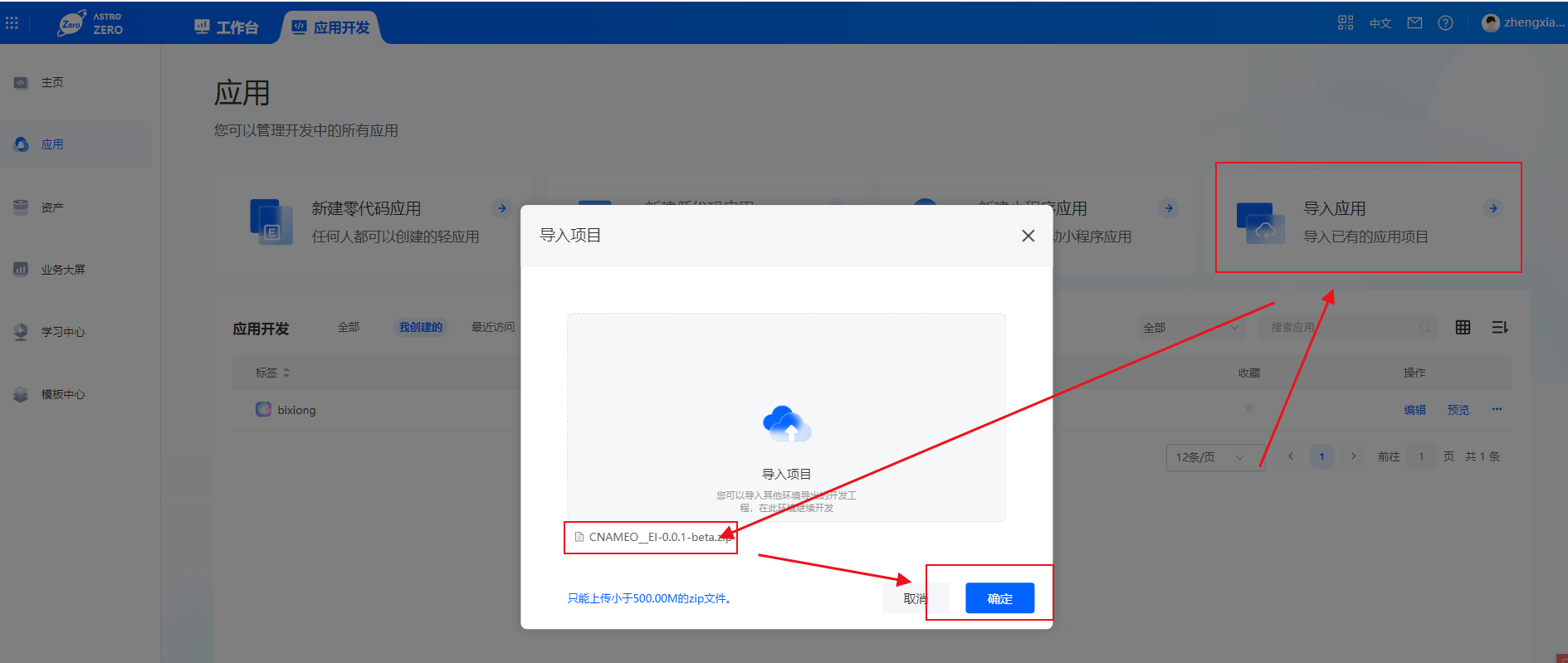Switch to list view of apps
This screenshot has height=663, width=1568.
coord(1500,328)
